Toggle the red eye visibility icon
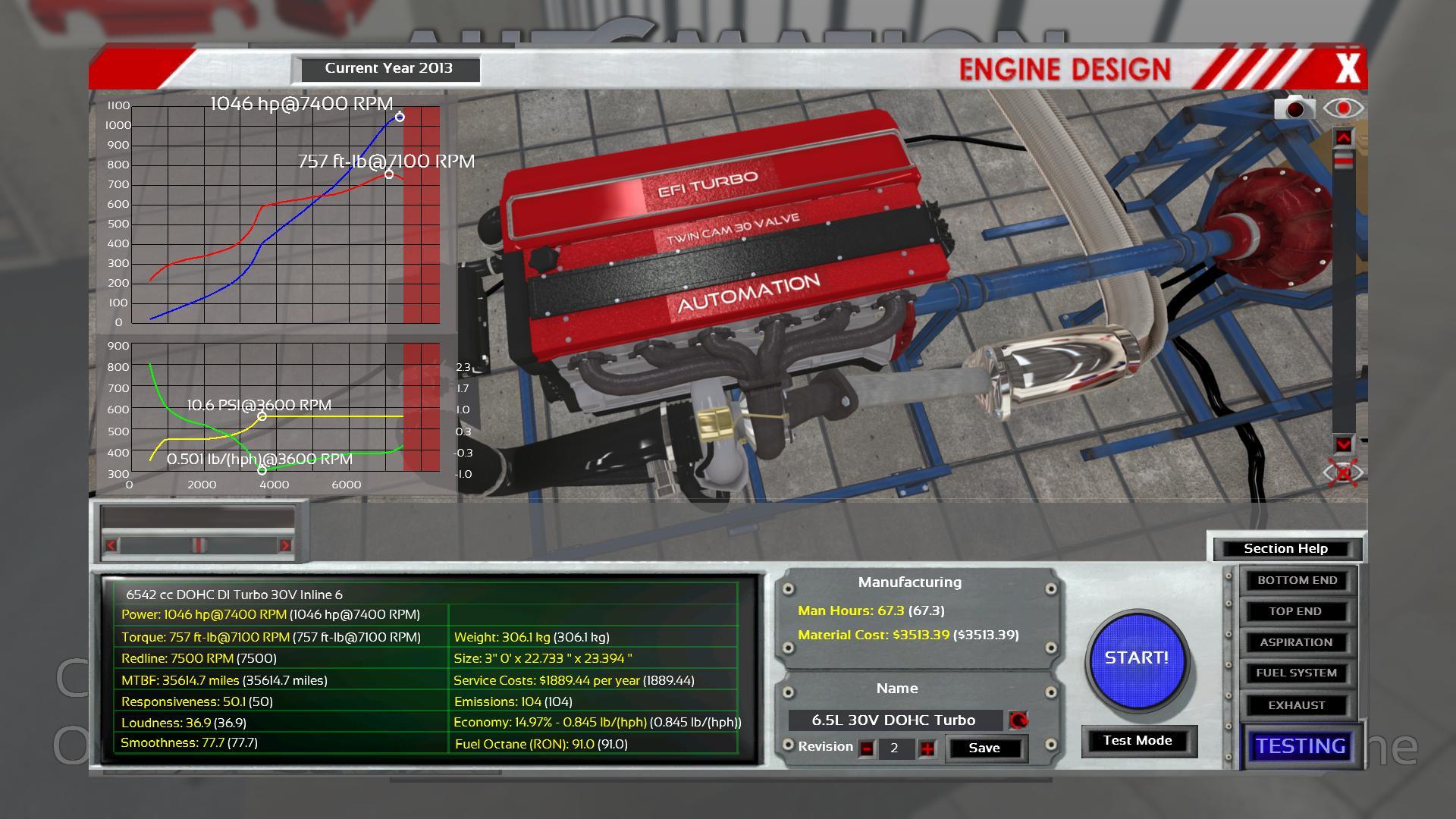Screen dimensions: 1456x819 click(1343, 108)
